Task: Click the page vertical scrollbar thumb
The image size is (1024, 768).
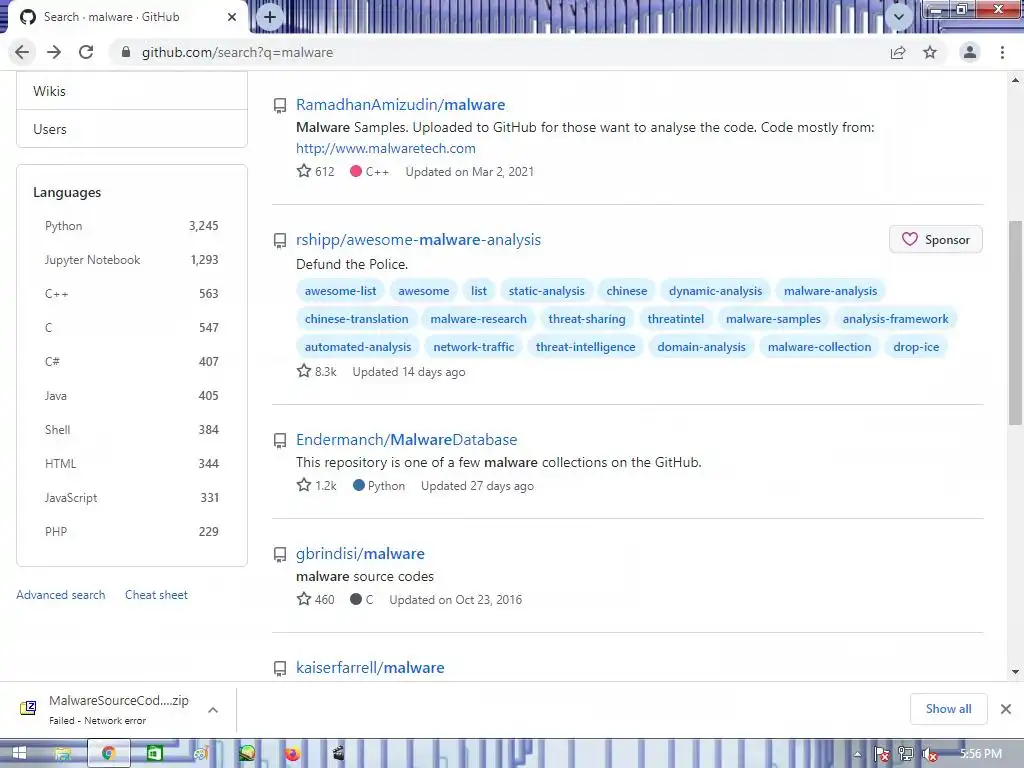Action: pos(1015,323)
